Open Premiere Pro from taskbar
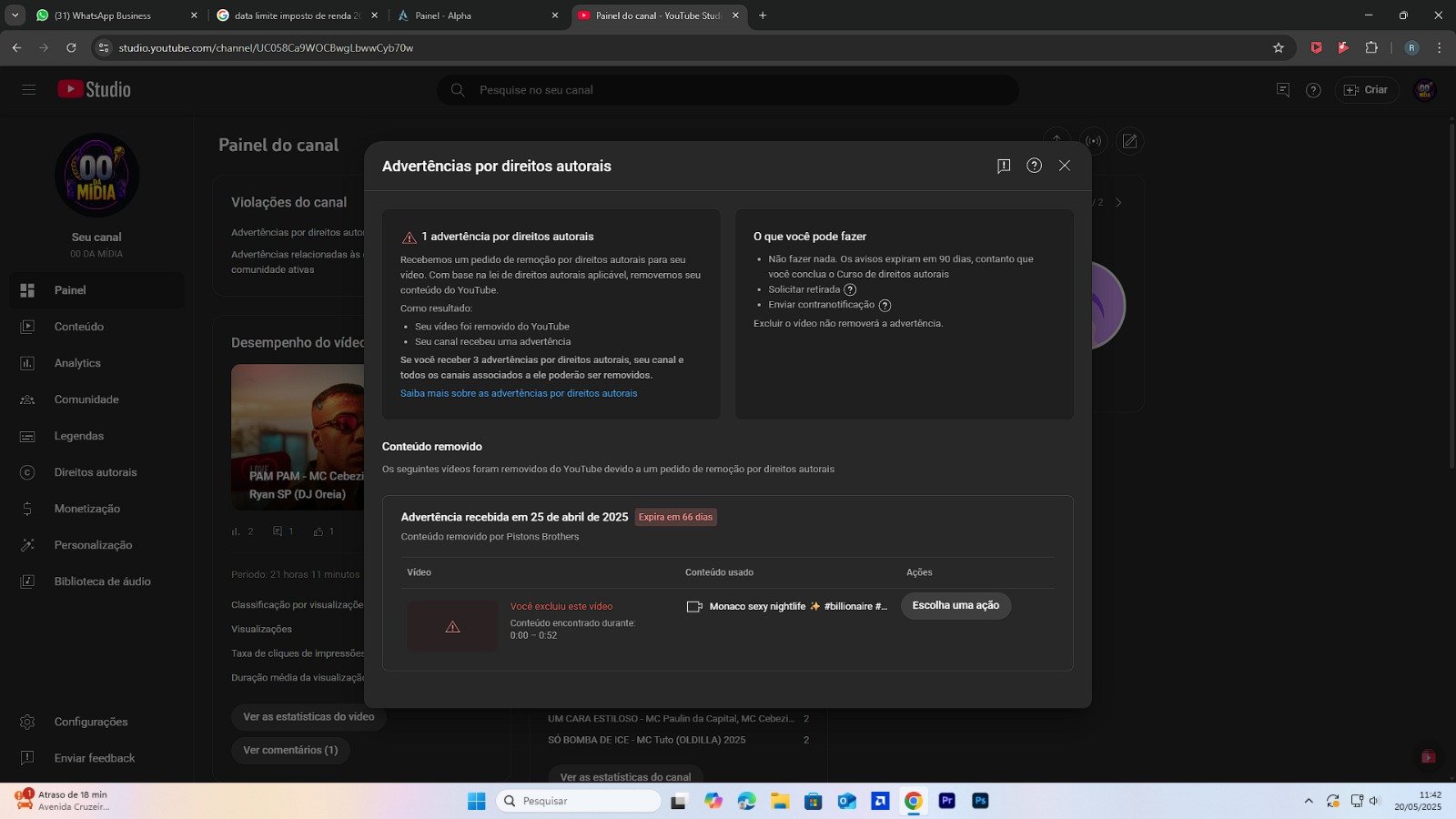 [947, 801]
